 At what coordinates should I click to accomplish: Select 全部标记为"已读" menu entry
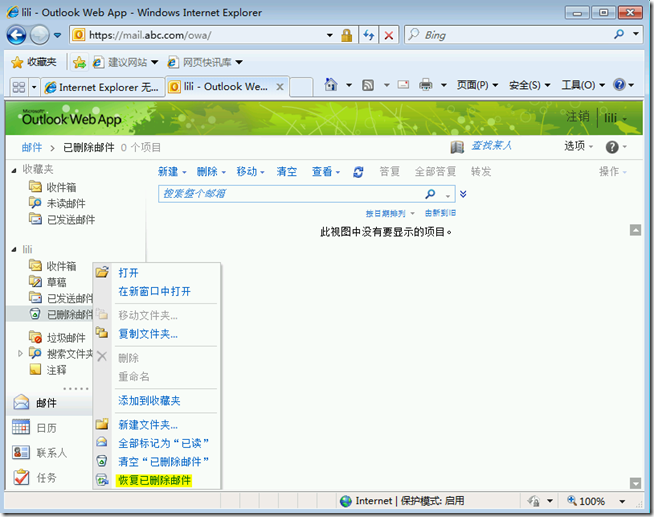163,443
